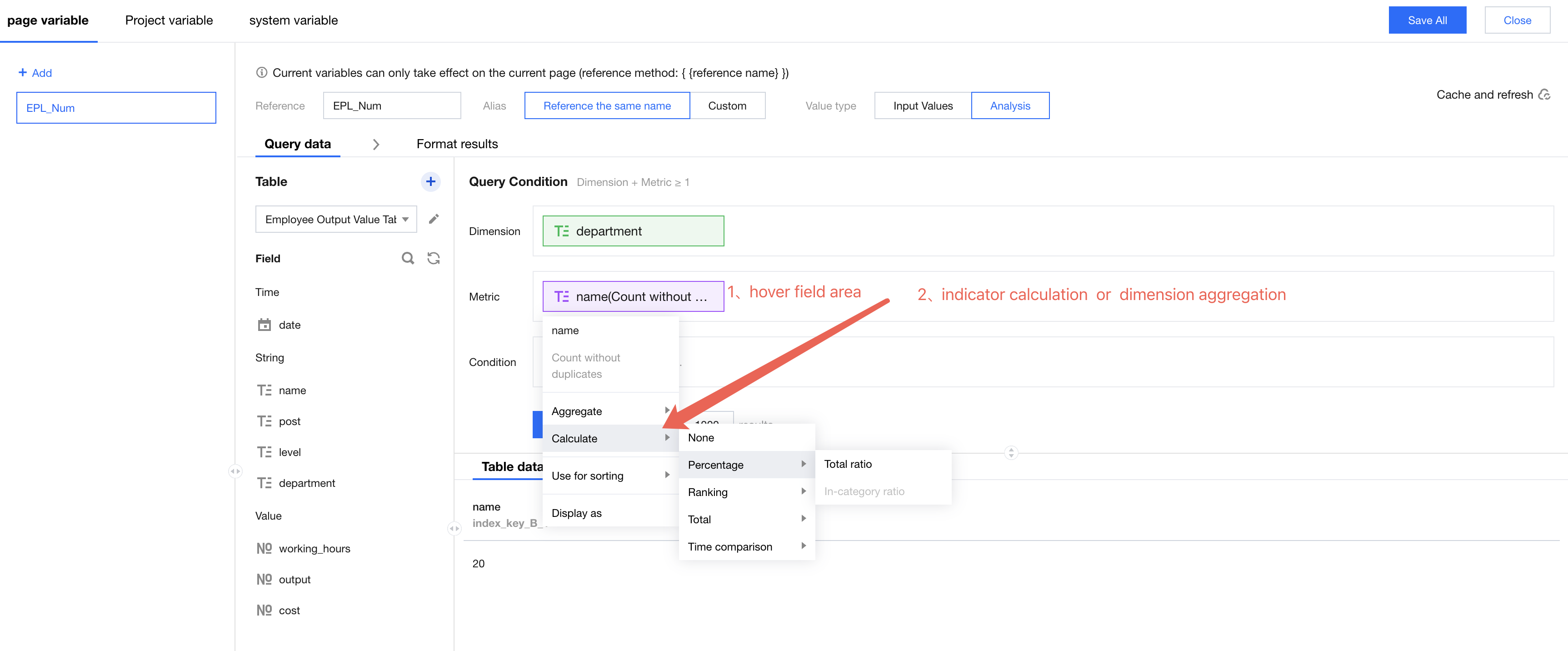Click the field search magnifier icon
Screen dimensions: 1568x651
[407, 258]
